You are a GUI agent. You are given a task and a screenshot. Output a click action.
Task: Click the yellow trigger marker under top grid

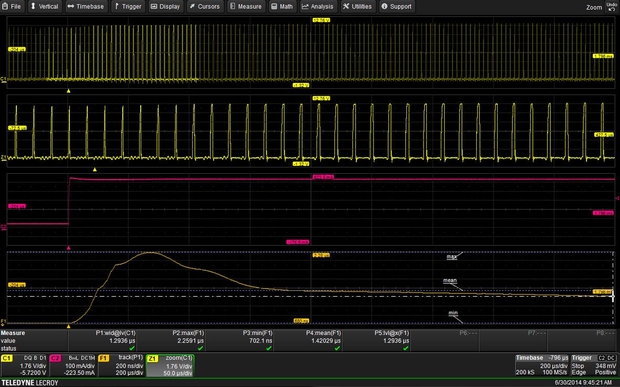pyautogui.click(x=68, y=91)
